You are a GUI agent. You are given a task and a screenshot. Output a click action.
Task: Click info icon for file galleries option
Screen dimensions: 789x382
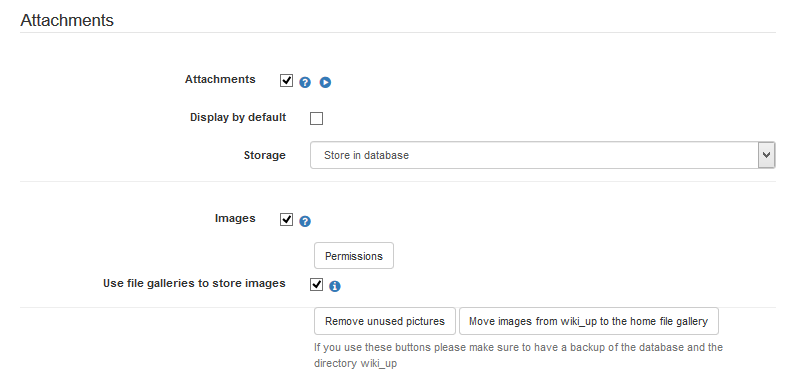pyautogui.click(x=335, y=286)
